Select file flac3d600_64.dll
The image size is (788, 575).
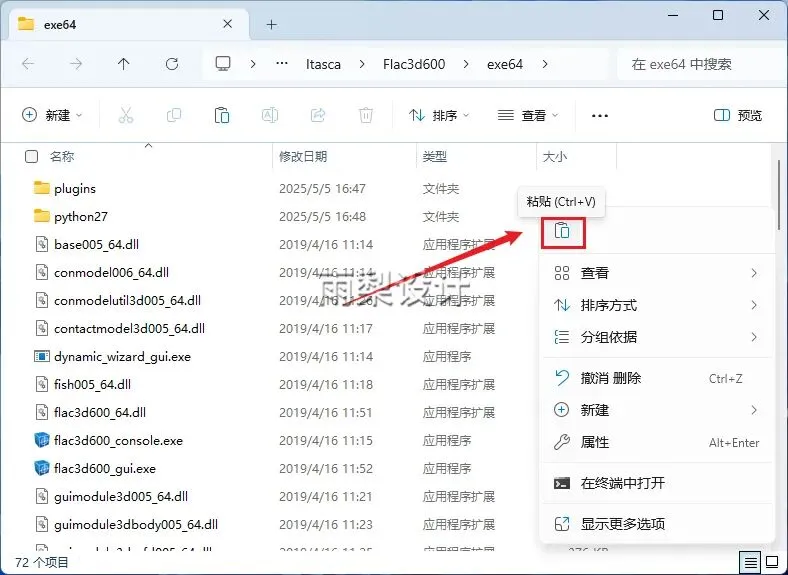(100, 413)
